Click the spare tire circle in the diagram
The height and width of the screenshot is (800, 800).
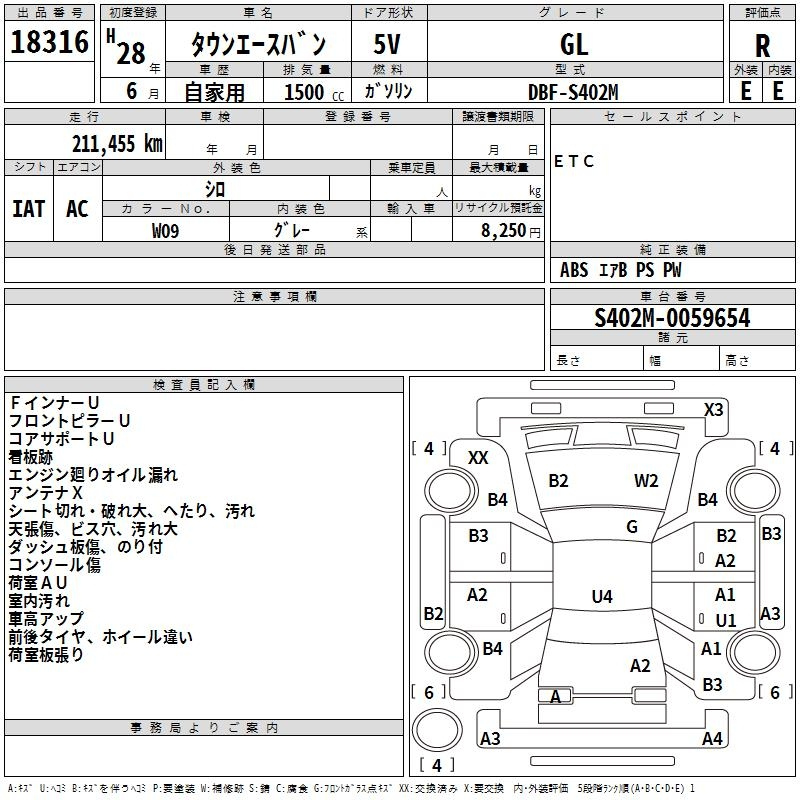click(x=437, y=729)
